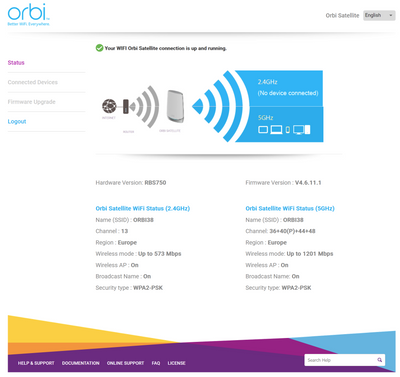Screen dimensions: 400x377
Task: Open the License footer link
Action: coord(176,363)
